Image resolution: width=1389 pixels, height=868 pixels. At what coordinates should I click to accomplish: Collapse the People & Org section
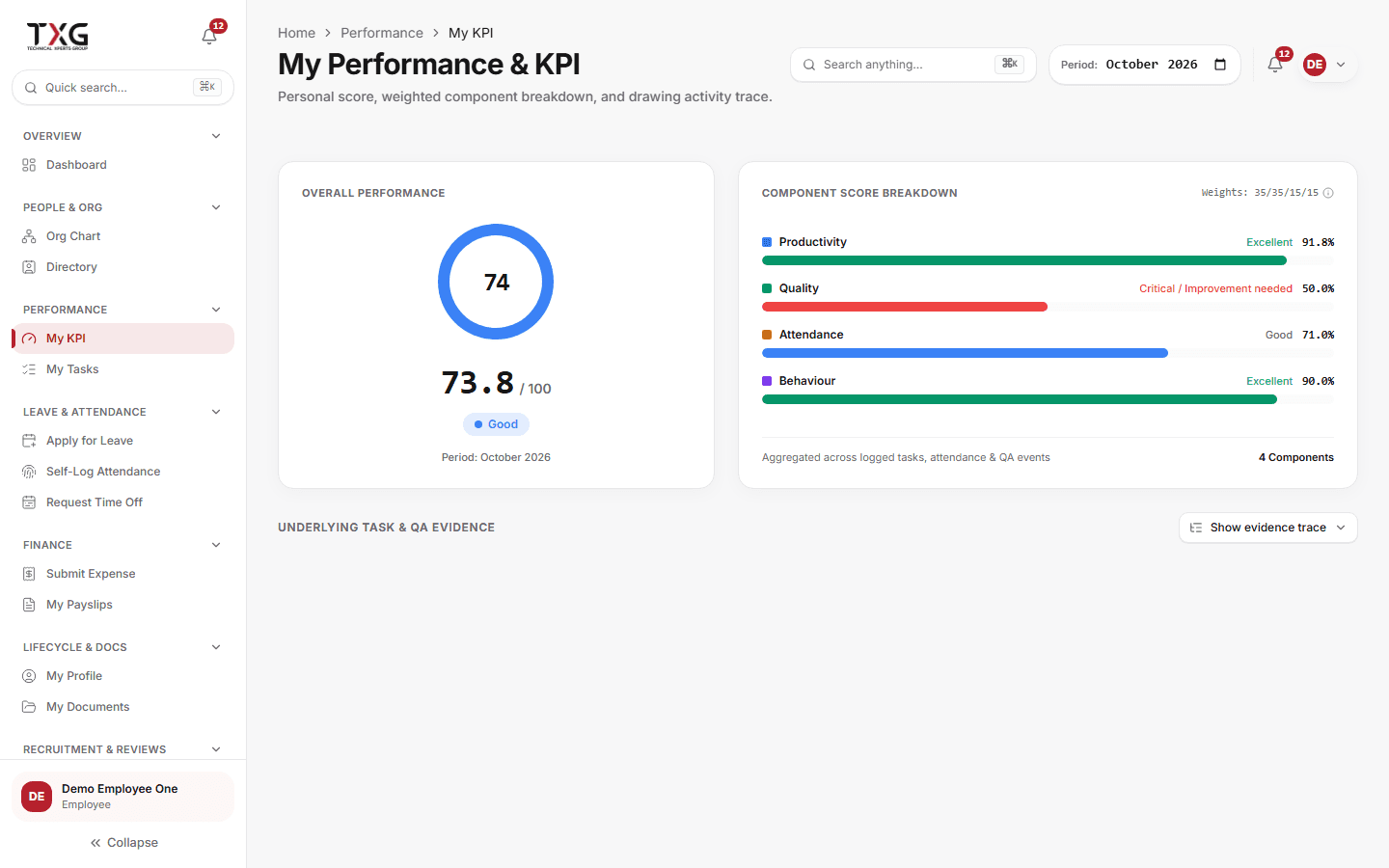coord(216,207)
